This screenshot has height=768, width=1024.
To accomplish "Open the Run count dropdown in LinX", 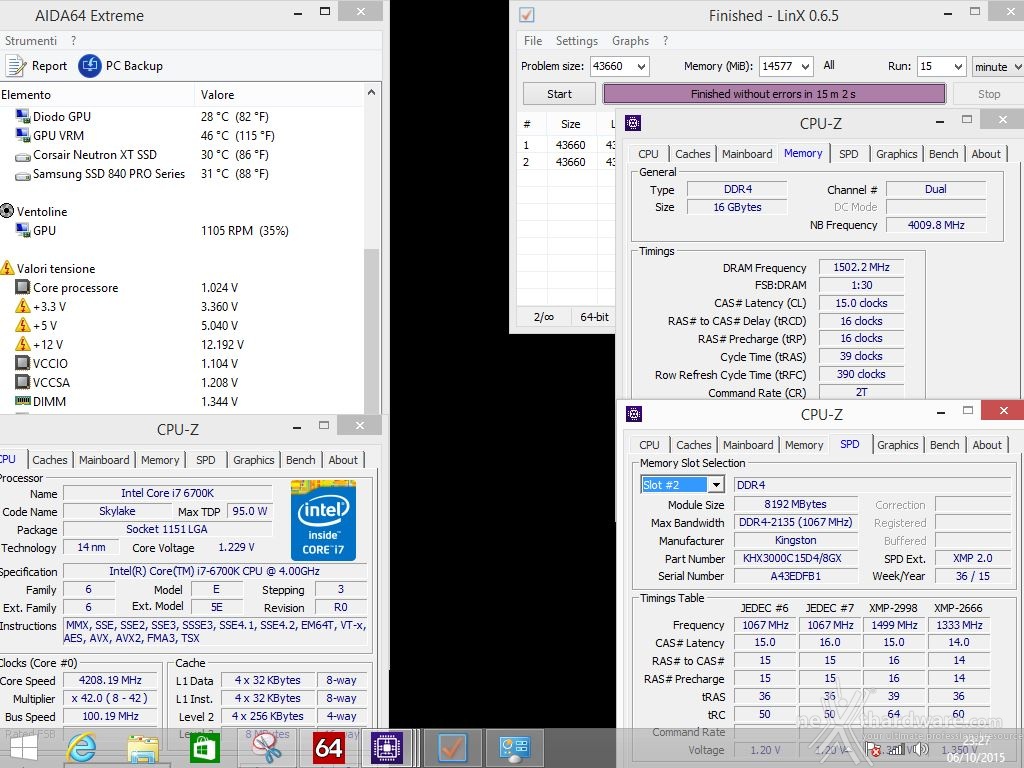I will (958, 67).
